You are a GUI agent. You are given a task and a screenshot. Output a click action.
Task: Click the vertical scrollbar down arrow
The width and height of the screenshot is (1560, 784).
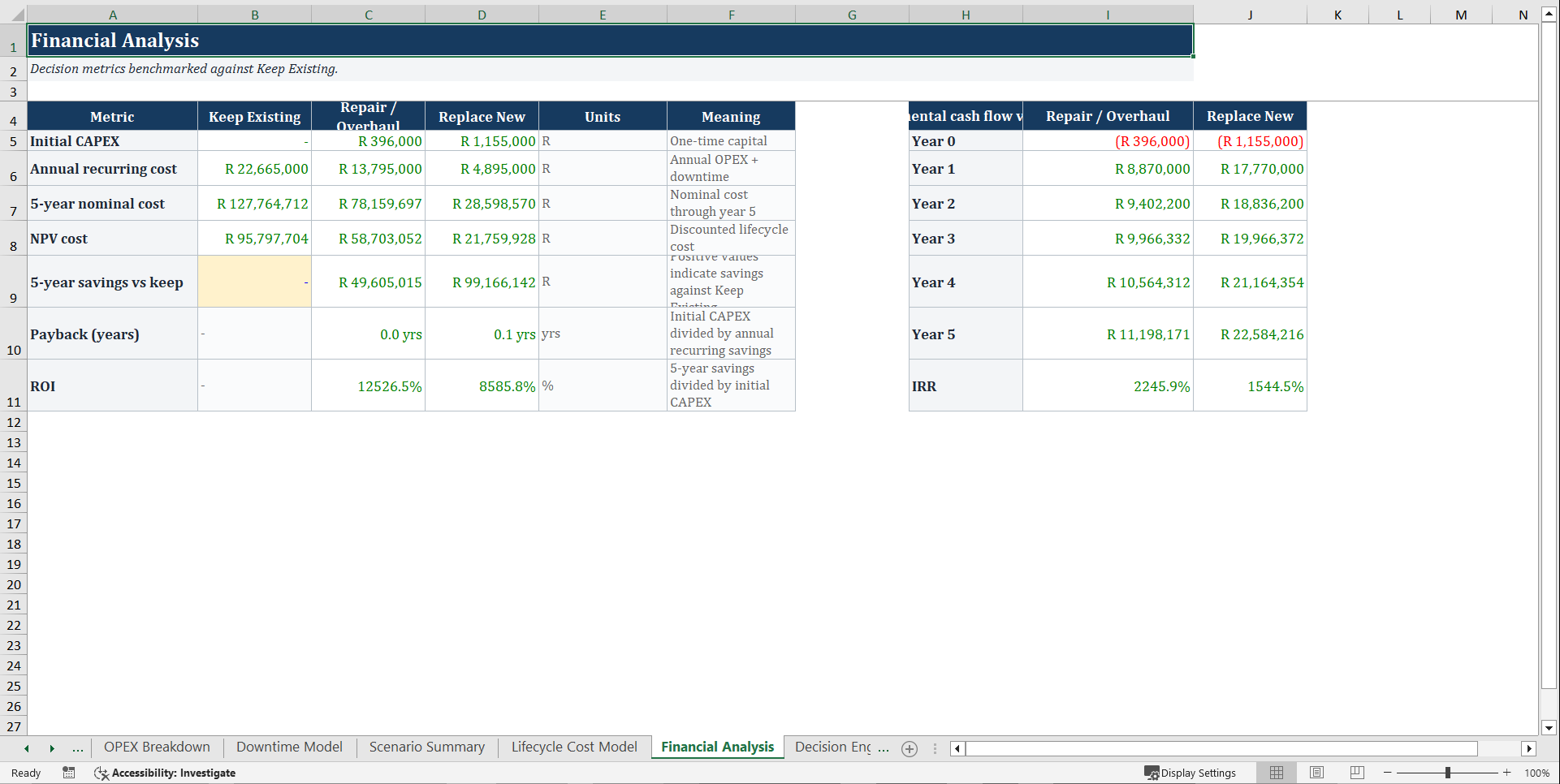point(1549,728)
